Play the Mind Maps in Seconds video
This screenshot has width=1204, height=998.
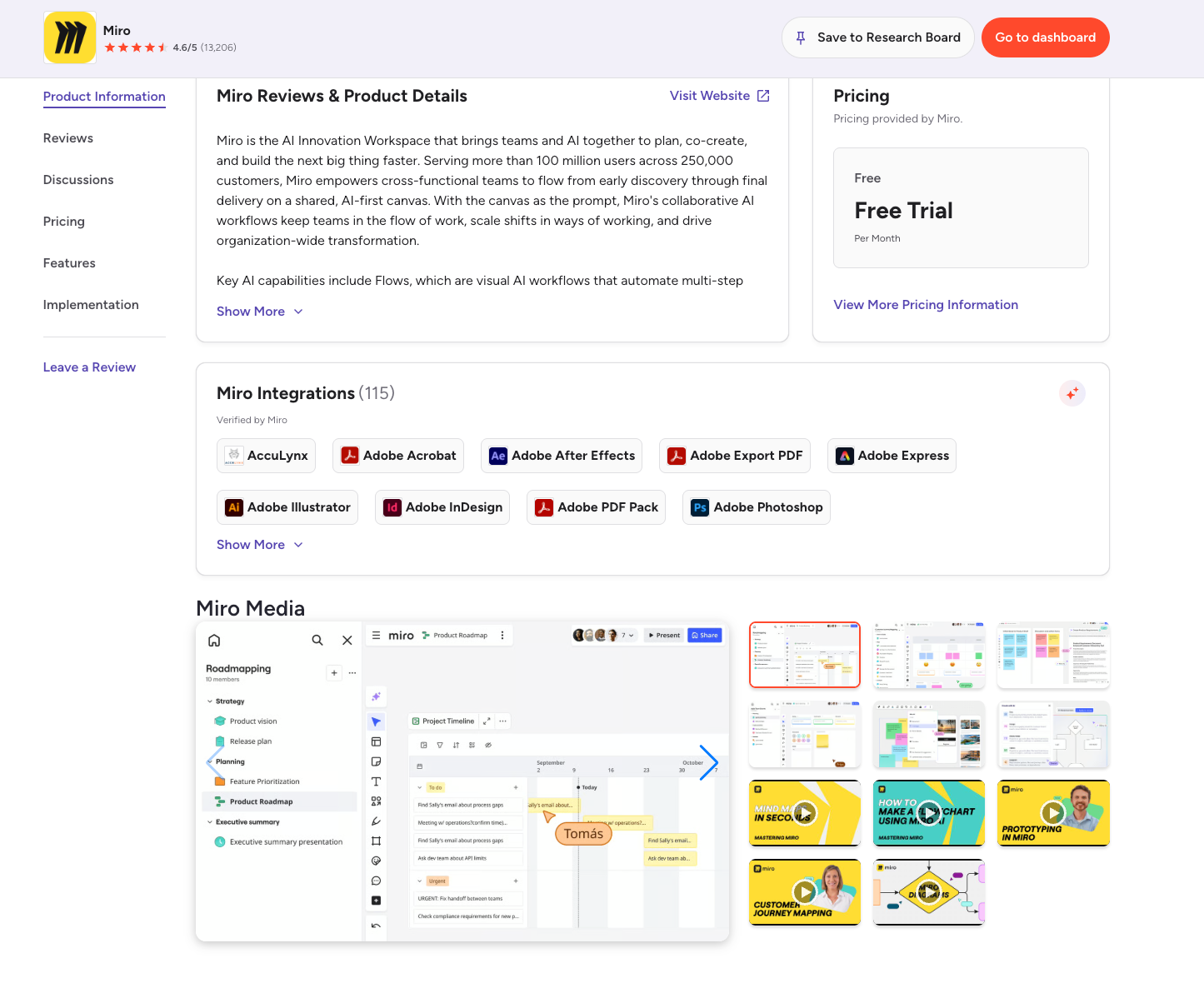[x=805, y=812]
